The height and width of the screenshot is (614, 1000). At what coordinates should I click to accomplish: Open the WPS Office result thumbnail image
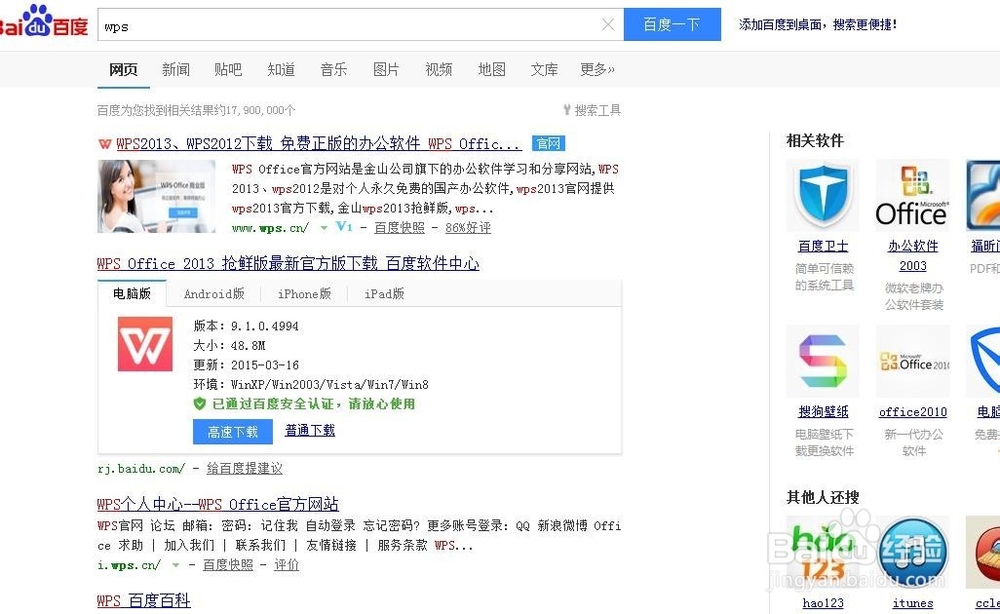coord(156,196)
